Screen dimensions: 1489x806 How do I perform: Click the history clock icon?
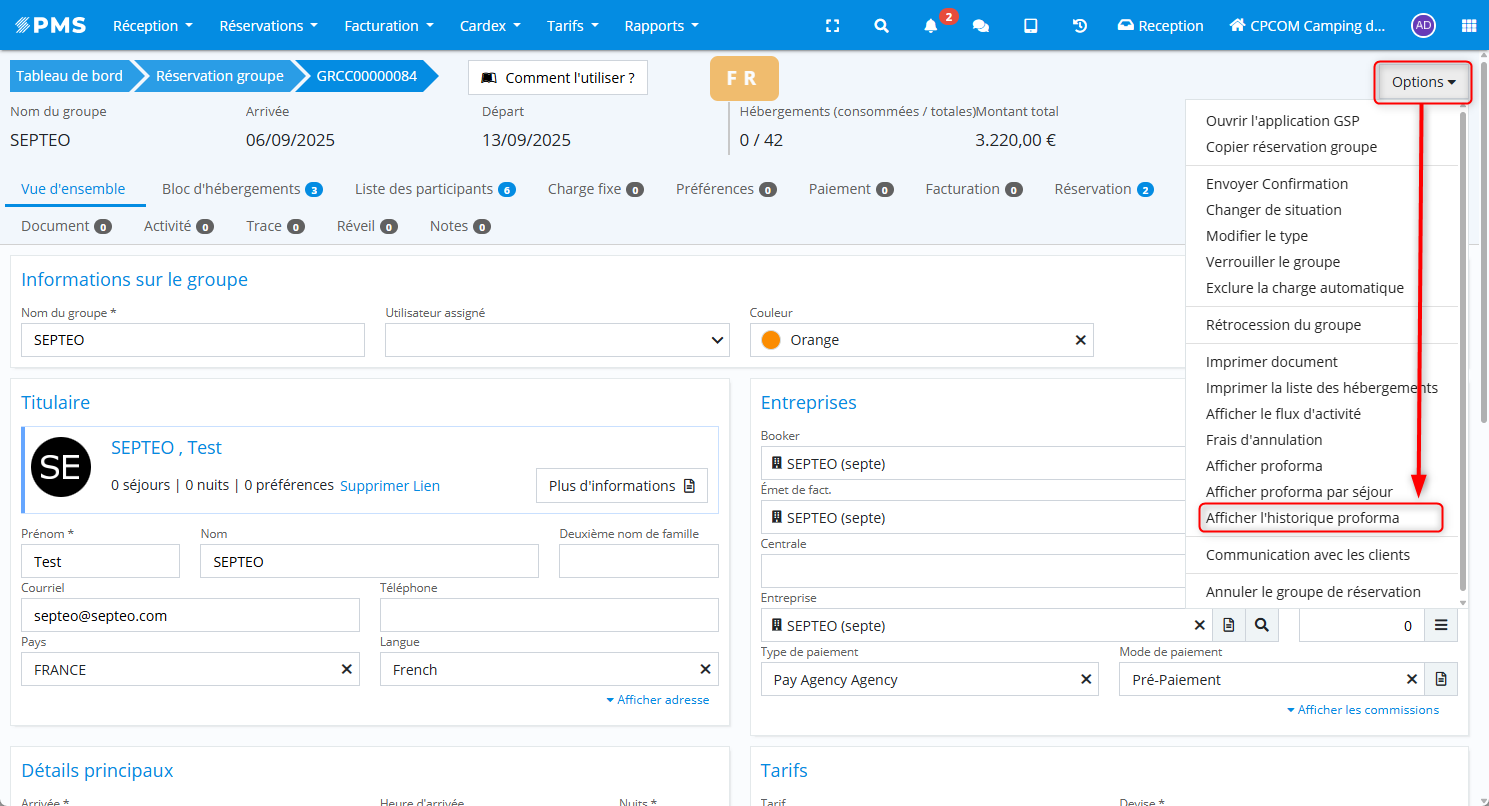(x=1080, y=26)
